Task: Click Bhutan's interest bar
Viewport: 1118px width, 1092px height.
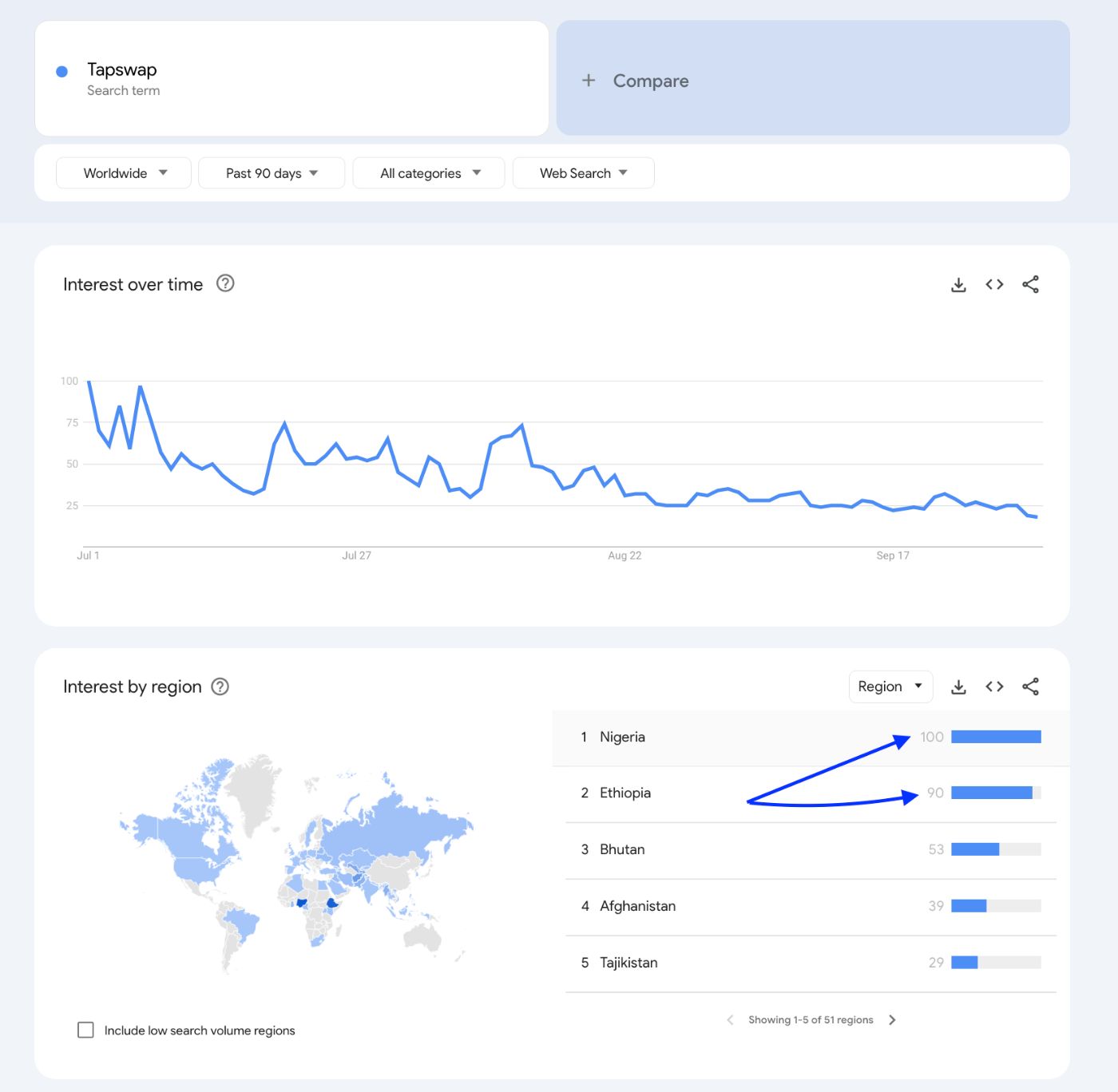Action: (996, 849)
